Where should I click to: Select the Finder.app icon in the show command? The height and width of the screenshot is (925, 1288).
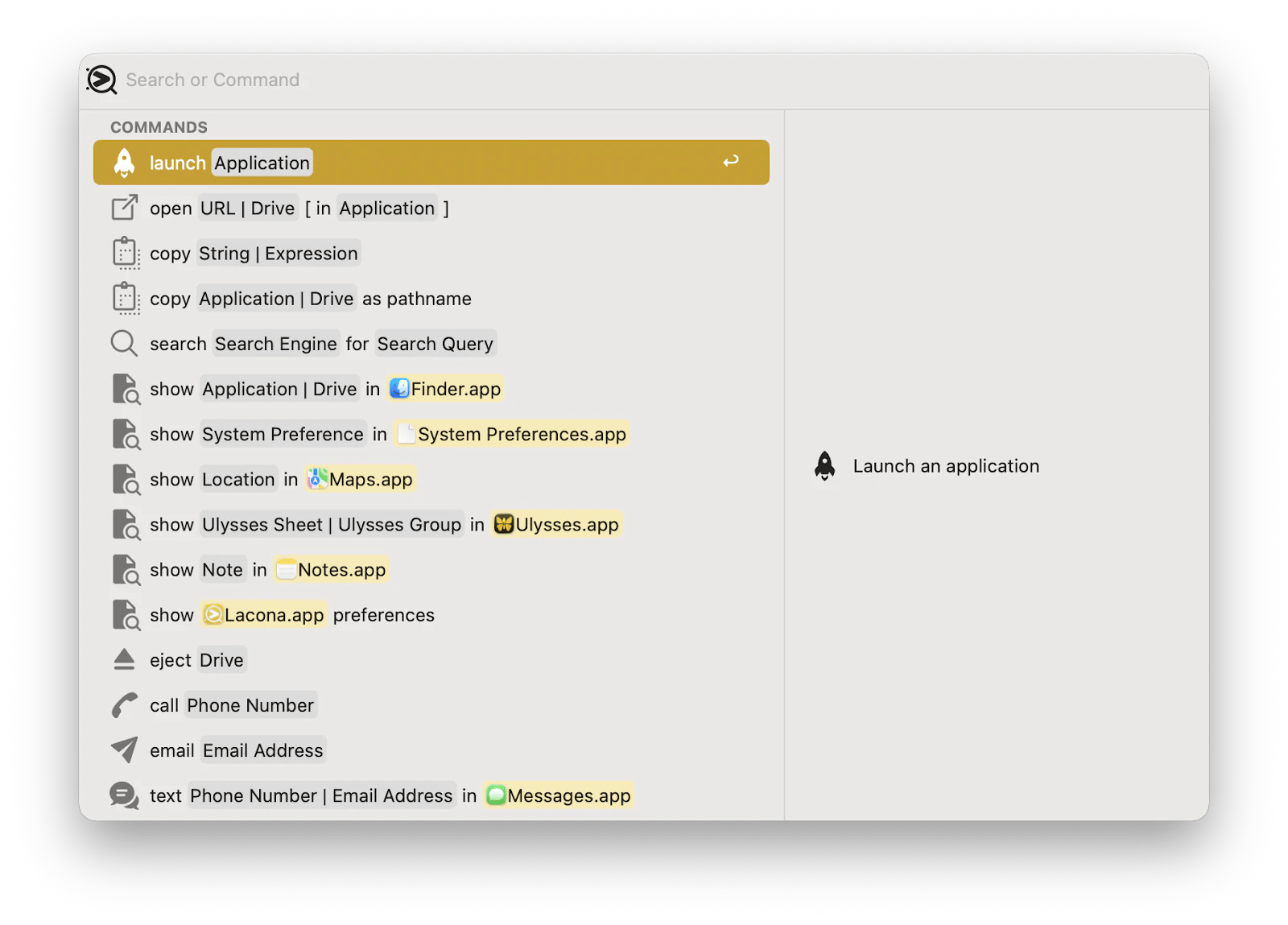pos(399,389)
